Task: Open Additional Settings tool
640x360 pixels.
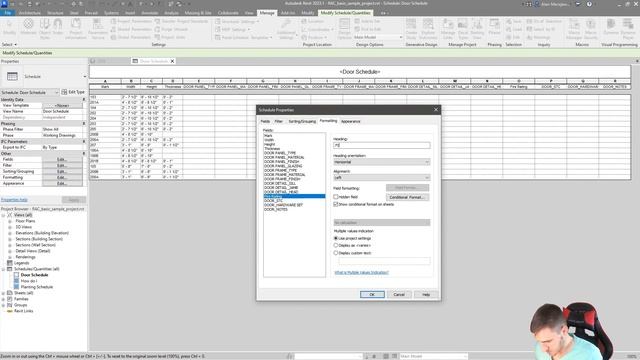Action: pyautogui.click(x=286, y=29)
